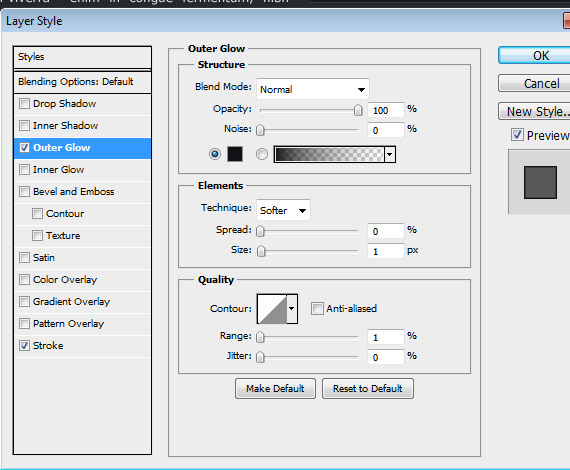
Task: Uncheck the Stroke checkbox
Action: 24,346
